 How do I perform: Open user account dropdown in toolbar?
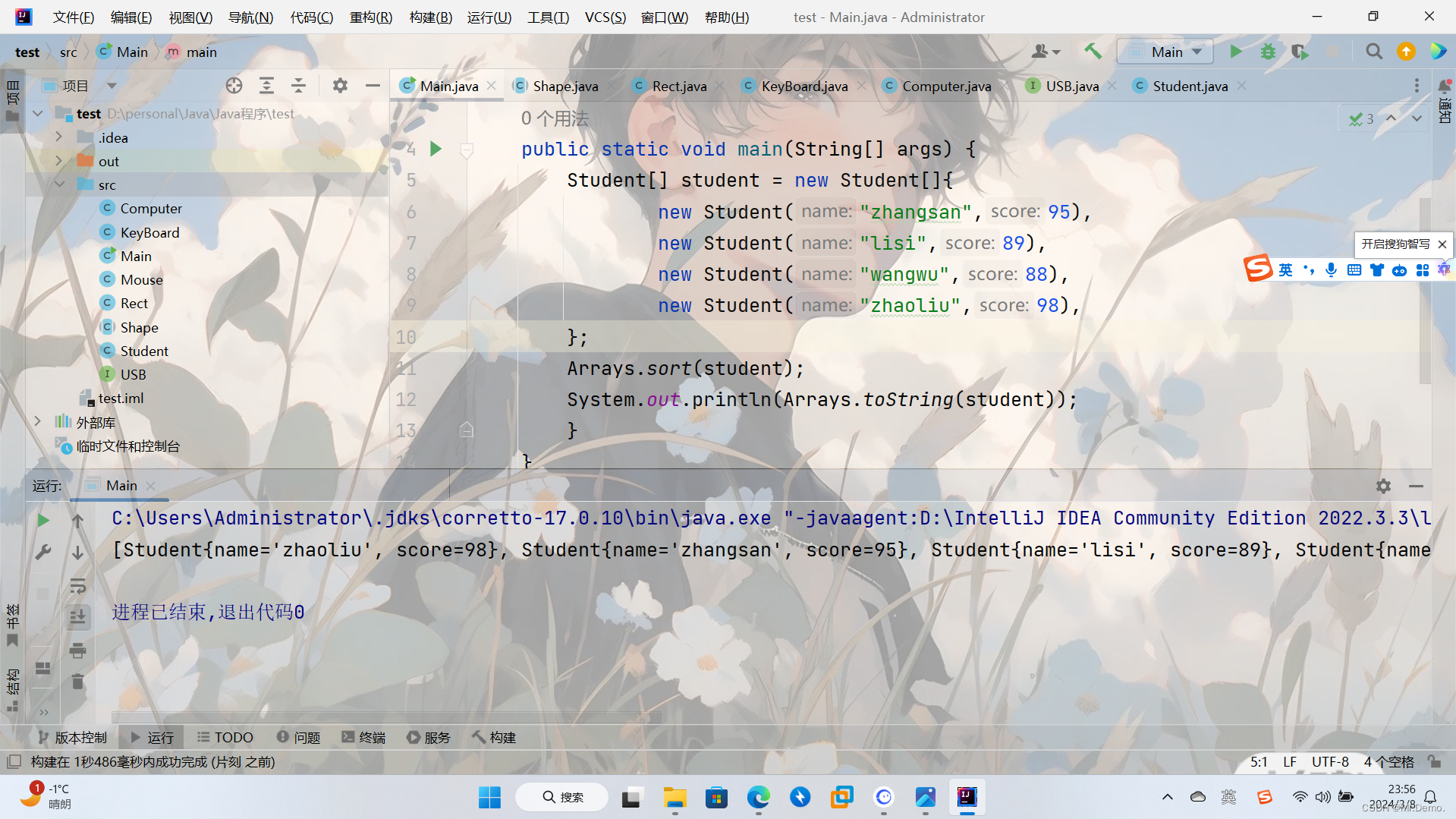(1046, 52)
